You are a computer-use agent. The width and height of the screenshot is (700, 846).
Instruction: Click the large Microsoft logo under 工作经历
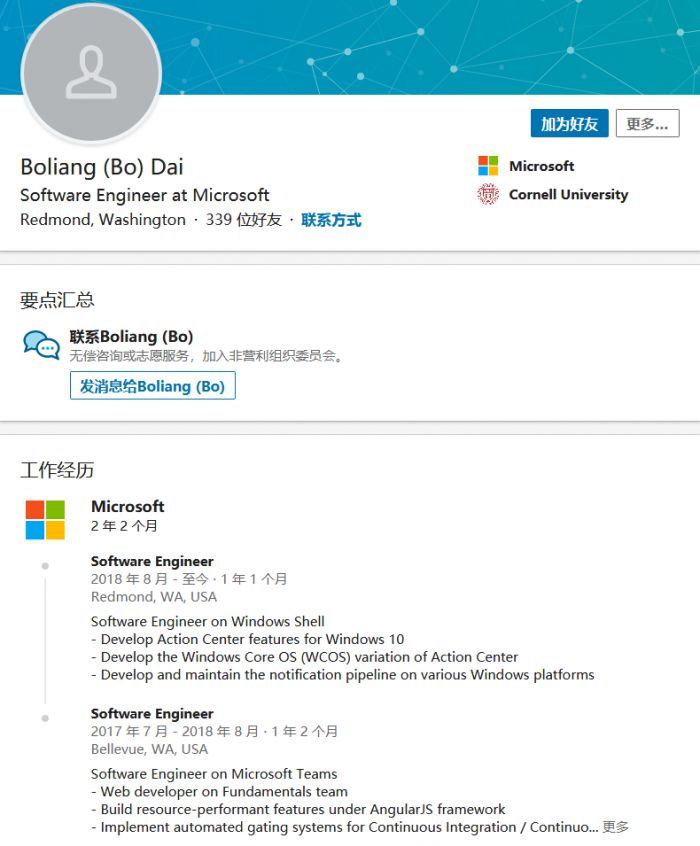45,520
